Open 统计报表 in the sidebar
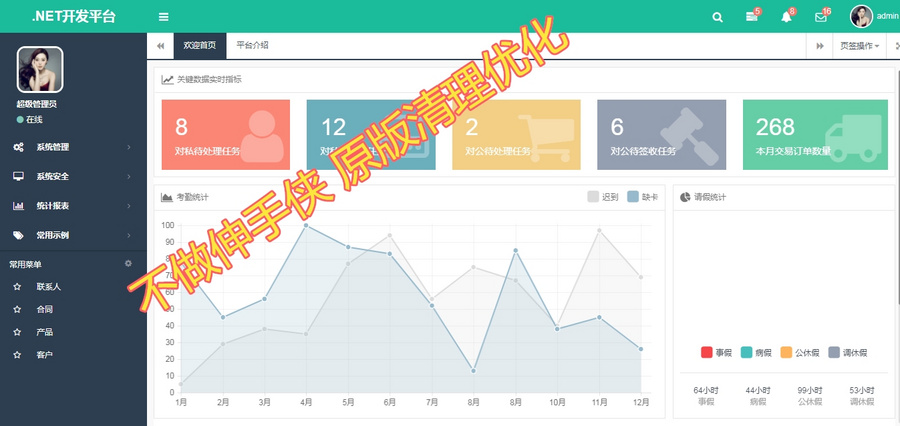The height and width of the screenshot is (426, 900). [73, 206]
